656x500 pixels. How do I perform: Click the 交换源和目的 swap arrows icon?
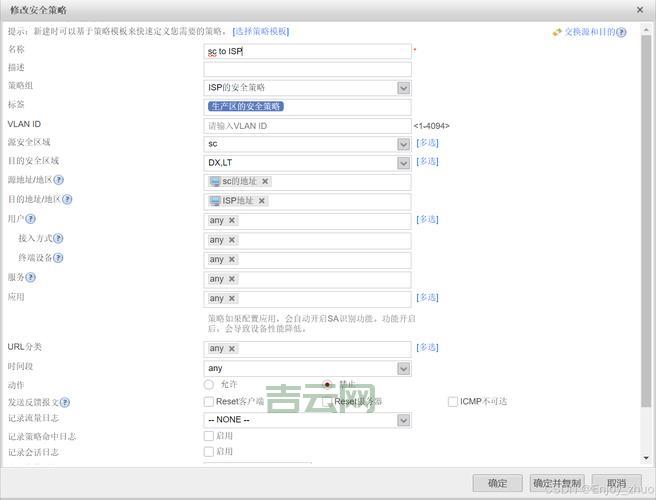557,32
